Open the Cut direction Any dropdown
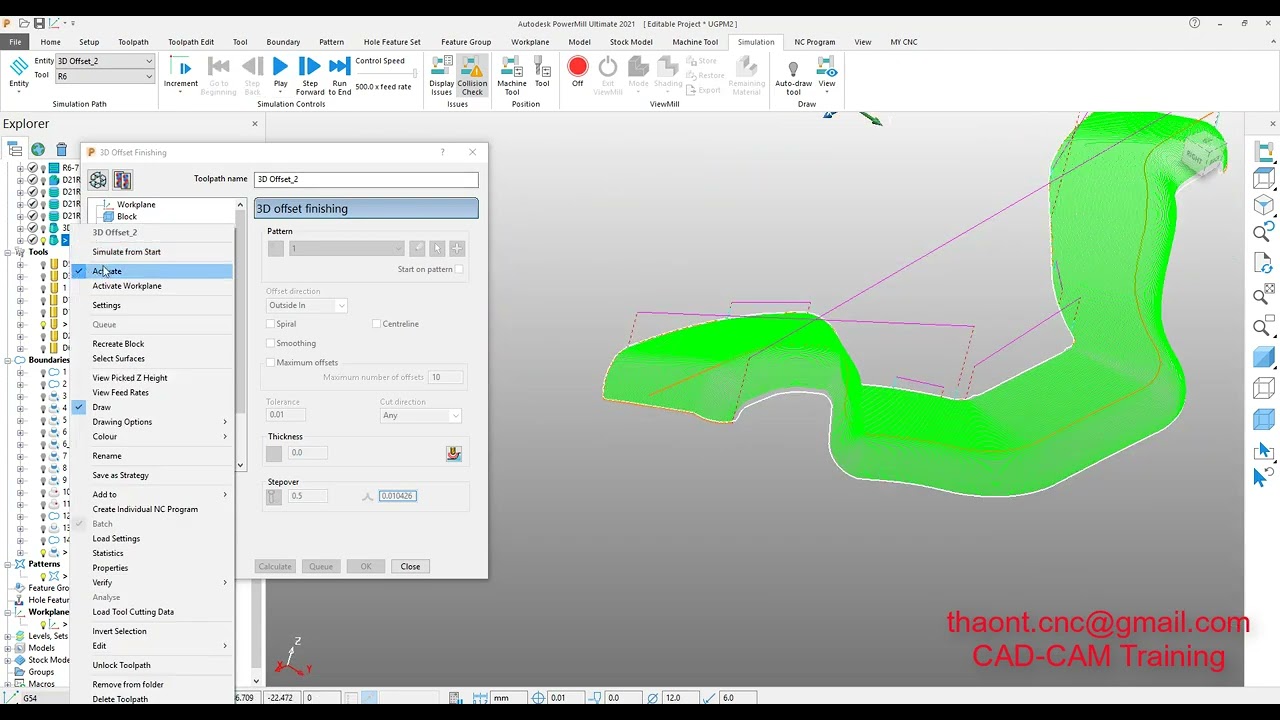Image resolution: width=1280 pixels, height=720 pixels. coord(420,415)
